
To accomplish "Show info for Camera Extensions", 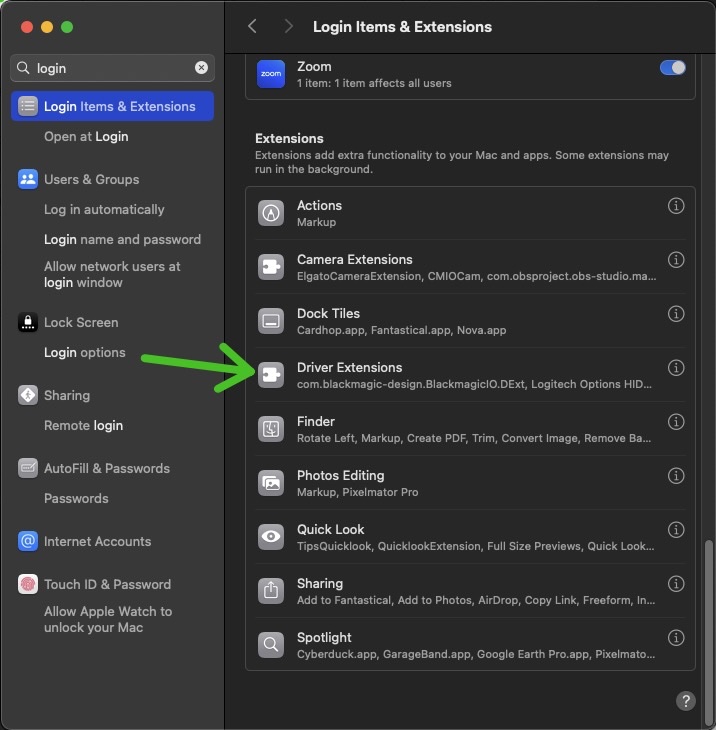I will [x=675, y=259].
